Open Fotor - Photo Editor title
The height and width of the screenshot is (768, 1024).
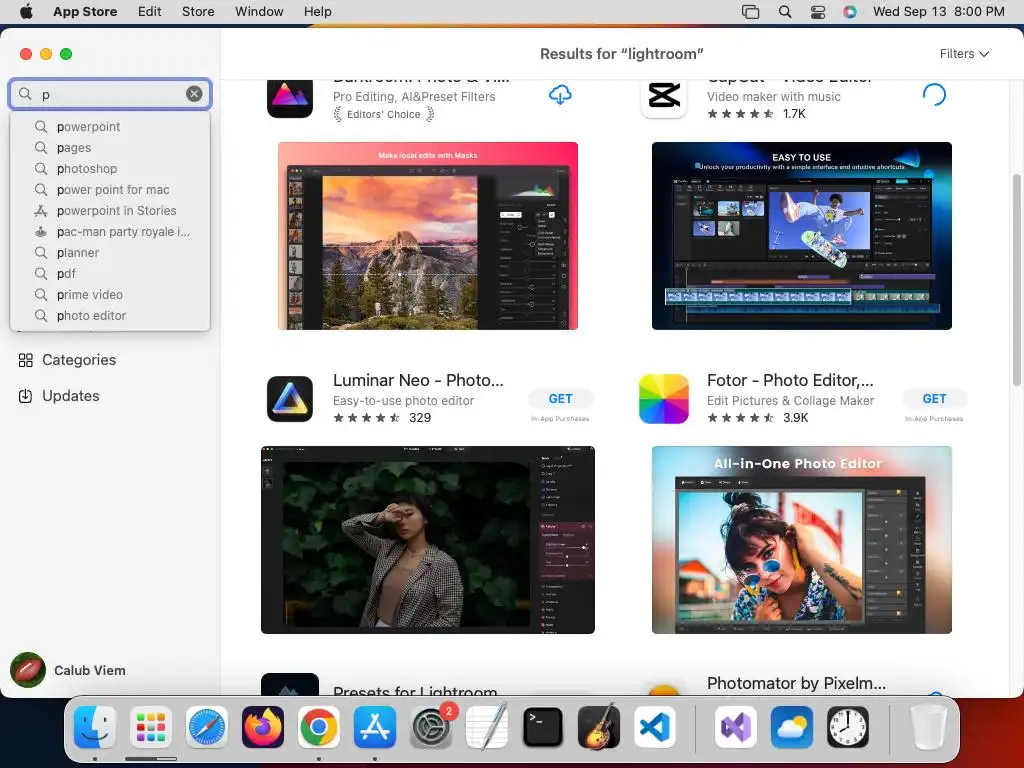click(790, 380)
